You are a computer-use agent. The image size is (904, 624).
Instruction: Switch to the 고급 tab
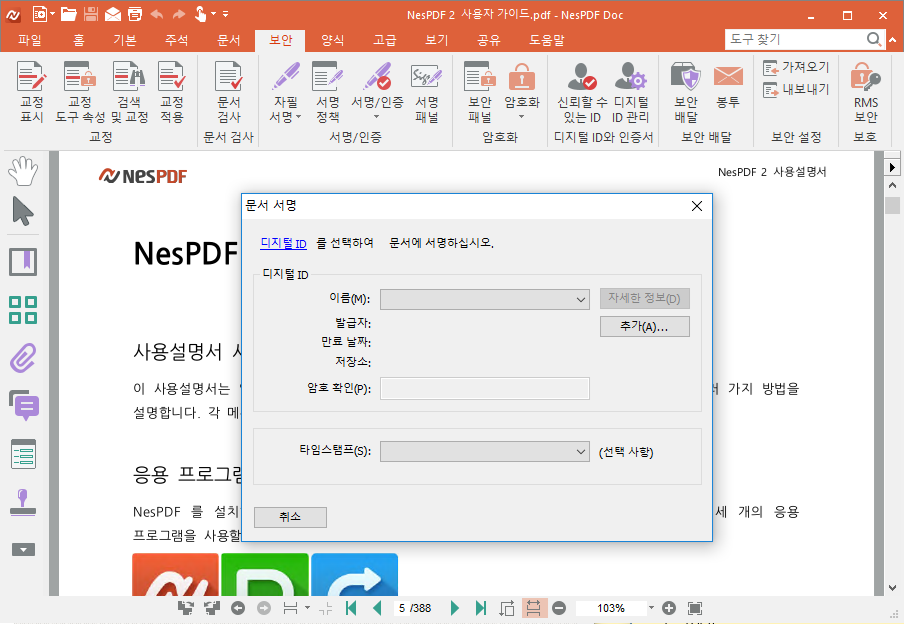coord(385,40)
